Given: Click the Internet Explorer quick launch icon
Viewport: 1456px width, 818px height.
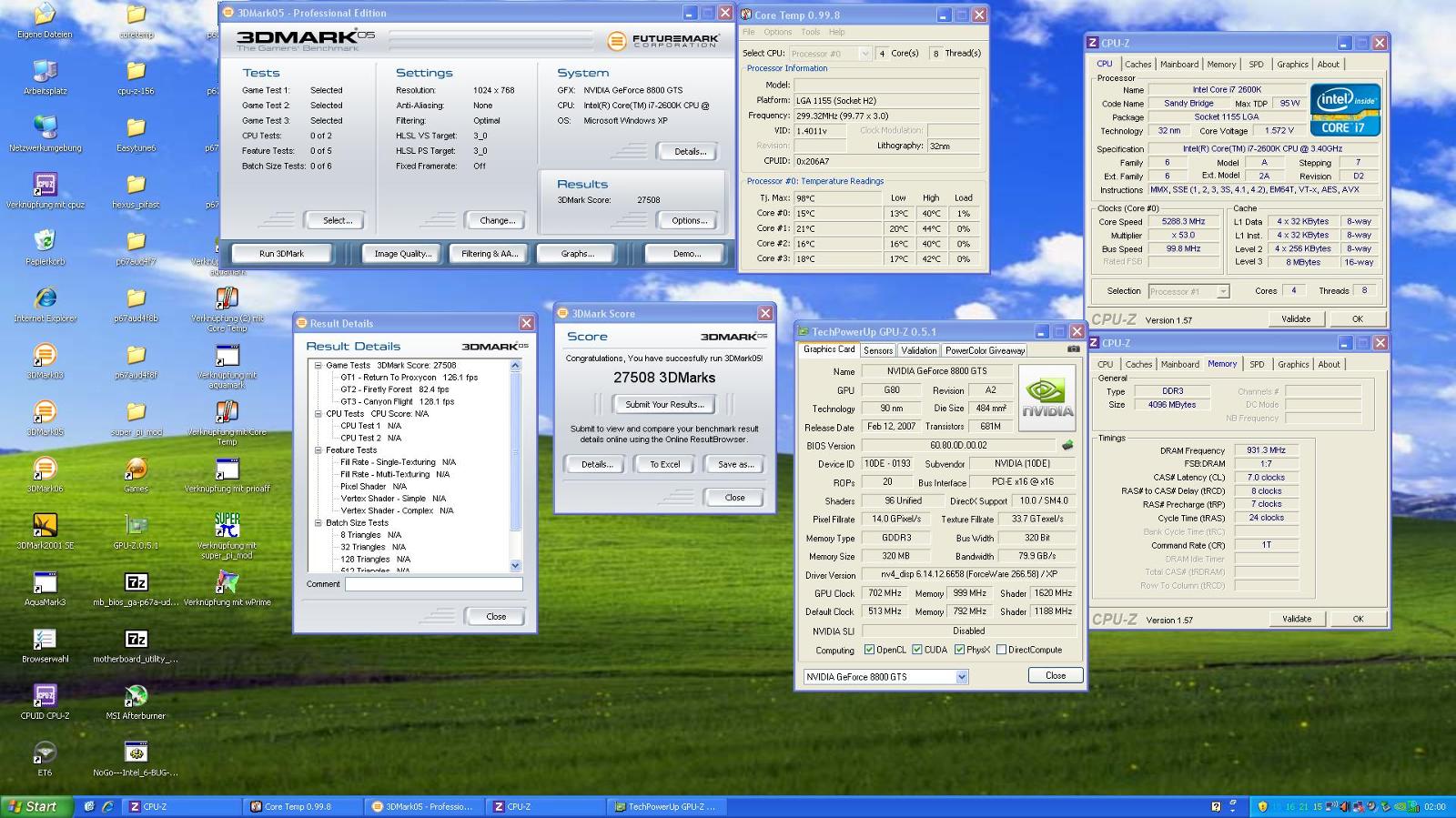Looking at the screenshot, I should tap(106, 806).
